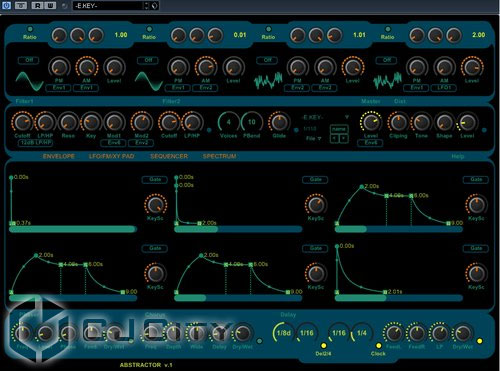Click the delay Dry/Wet knob
This screenshot has width=500, height=371.
click(x=463, y=333)
